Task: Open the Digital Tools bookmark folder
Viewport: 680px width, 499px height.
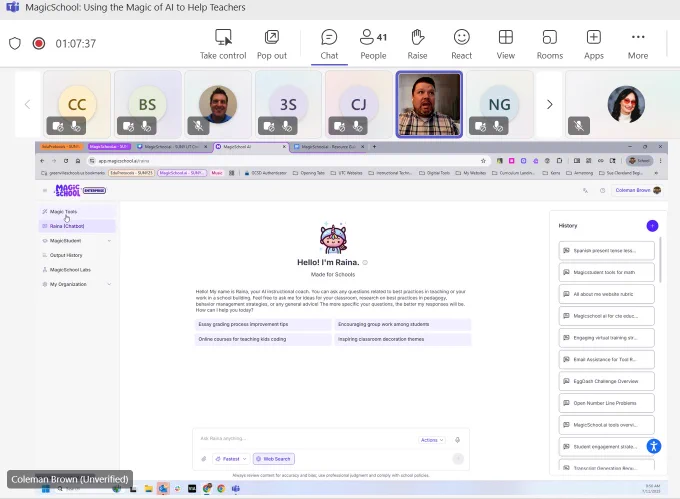Action: click(x=435, y=173)
